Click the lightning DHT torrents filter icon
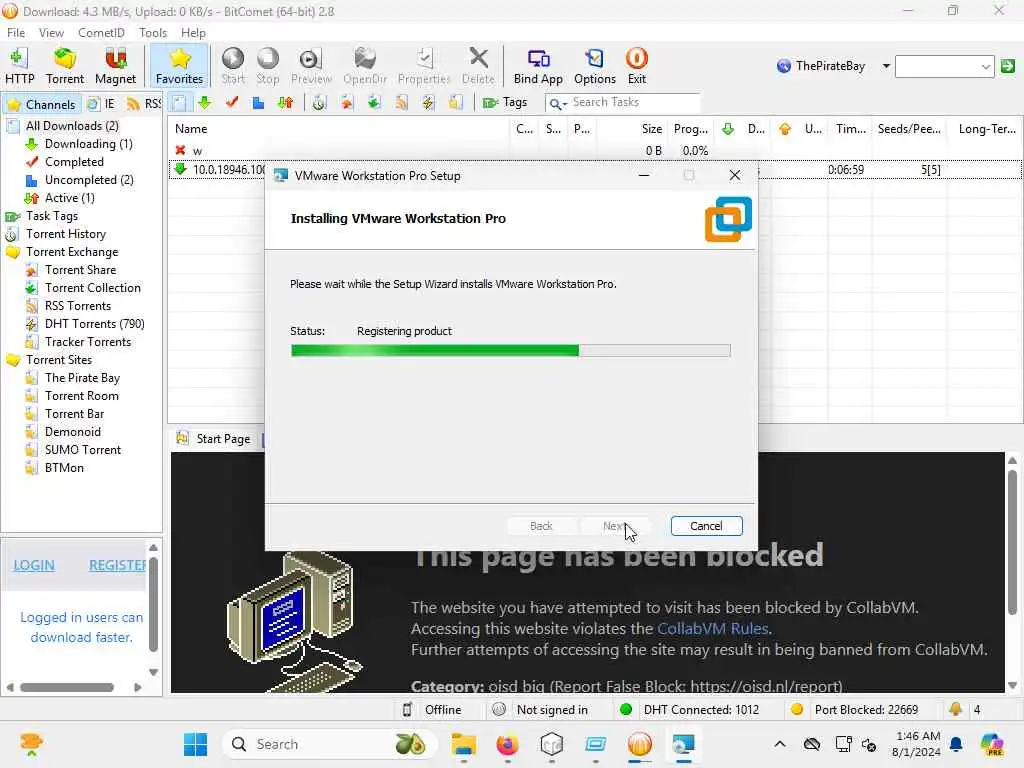Image resolution: width=1024 pixels, height=768 pixels. click(x=428, y=103)
